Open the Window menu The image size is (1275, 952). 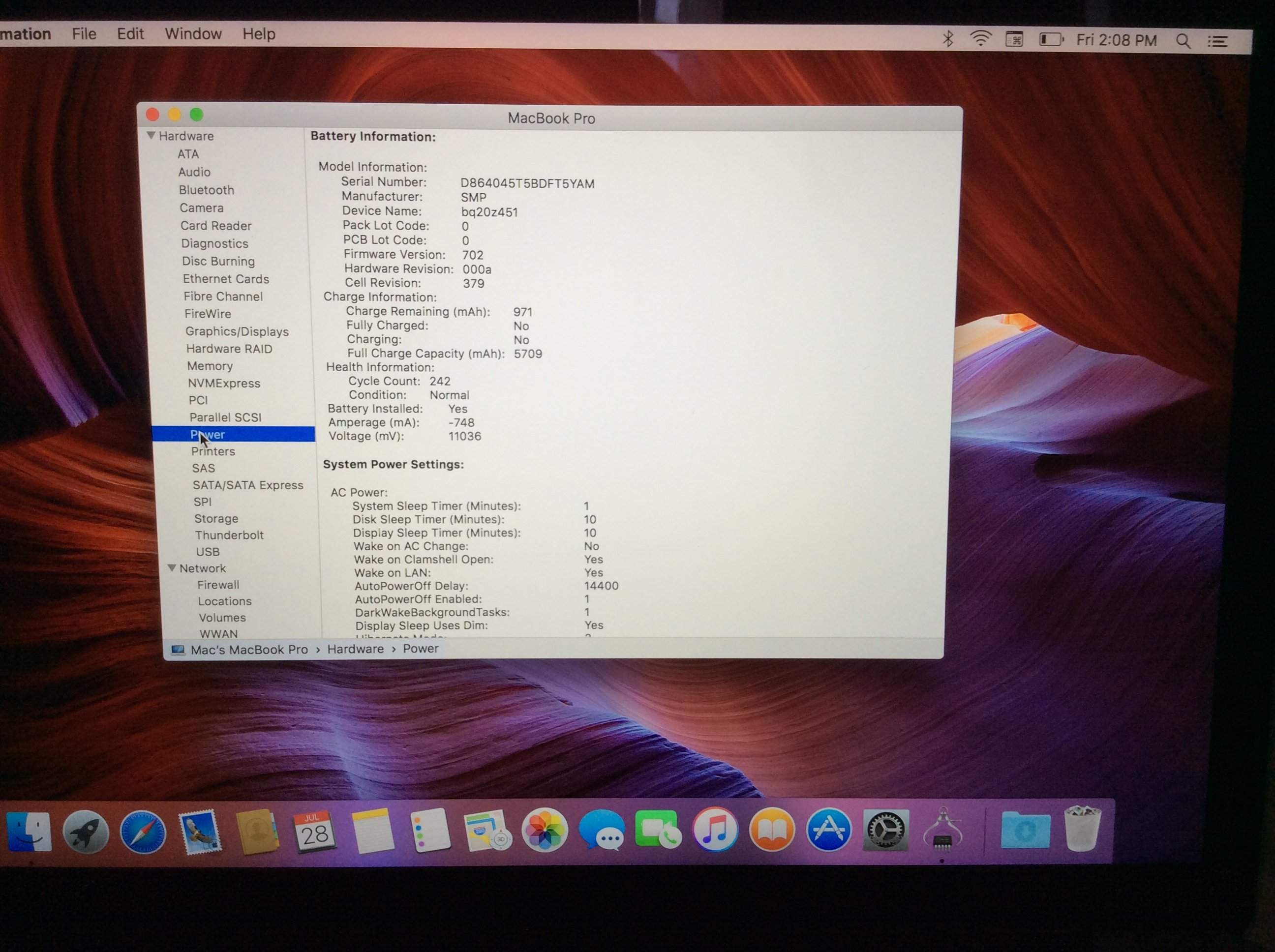point(193,34)
